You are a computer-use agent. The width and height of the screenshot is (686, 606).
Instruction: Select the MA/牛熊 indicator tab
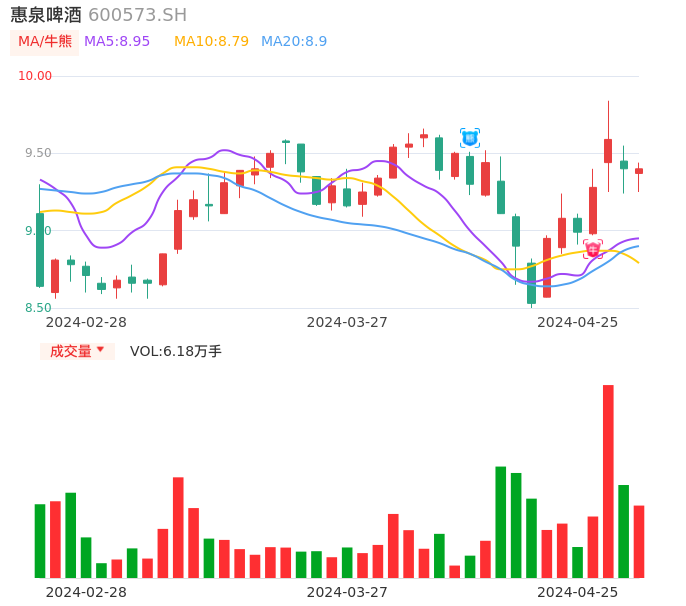(45, 42)
